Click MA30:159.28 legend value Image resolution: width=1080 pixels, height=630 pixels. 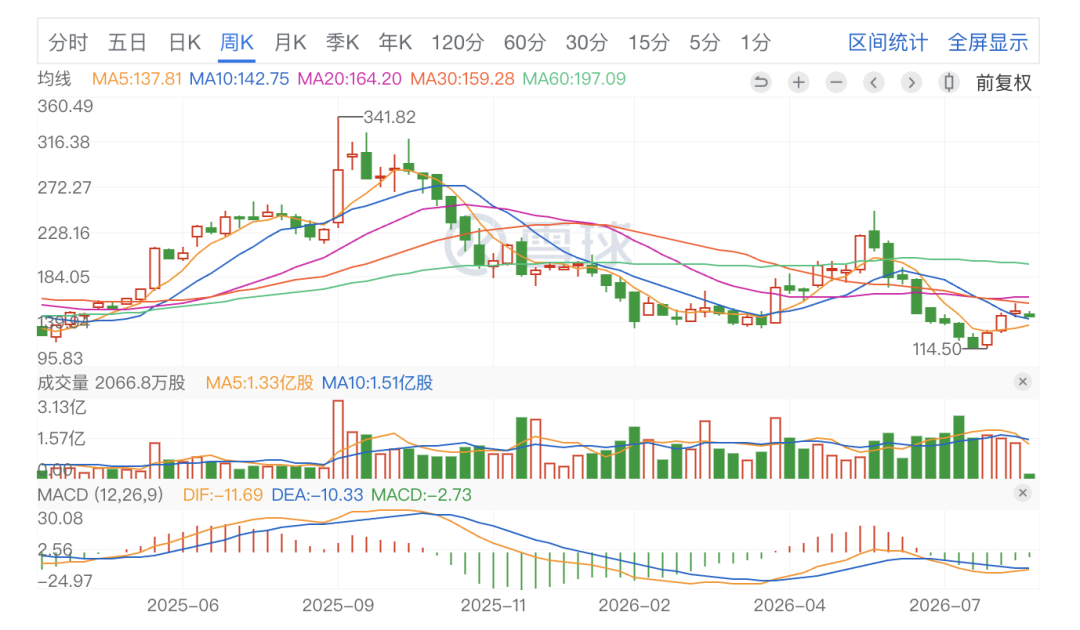click(462, 79)
